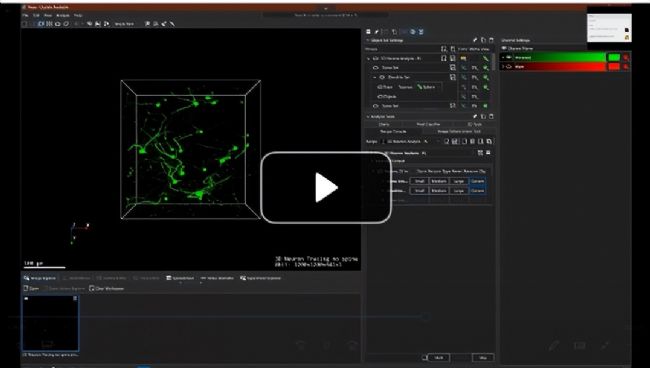Viewport: 650px width, 368px height.
Task: Select the Large soma size button
Action: pos(458,181)
